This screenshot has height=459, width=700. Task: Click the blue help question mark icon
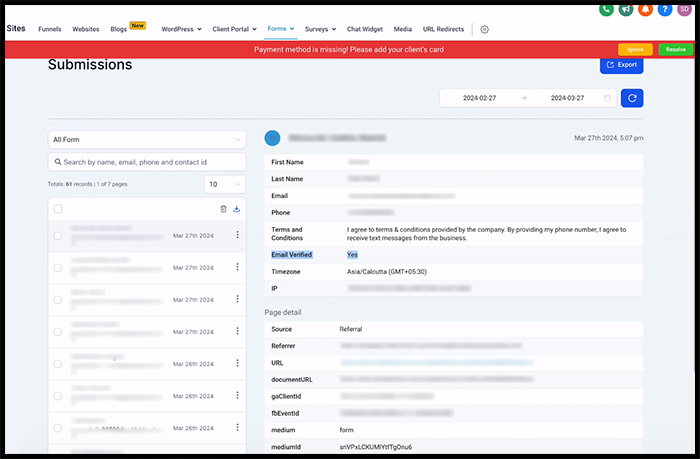(x=665, y=9)
